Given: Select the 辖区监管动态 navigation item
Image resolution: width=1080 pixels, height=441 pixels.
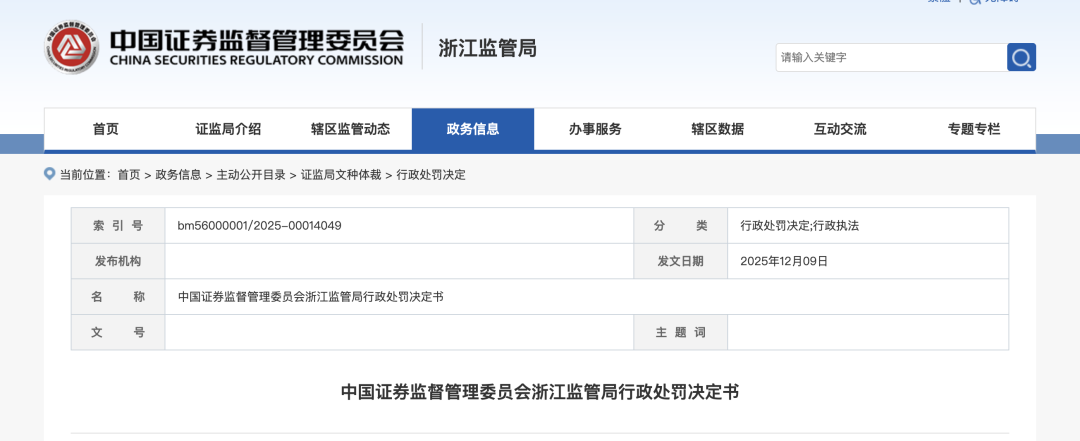Looking at the screenshot, I should click(350, 129).
